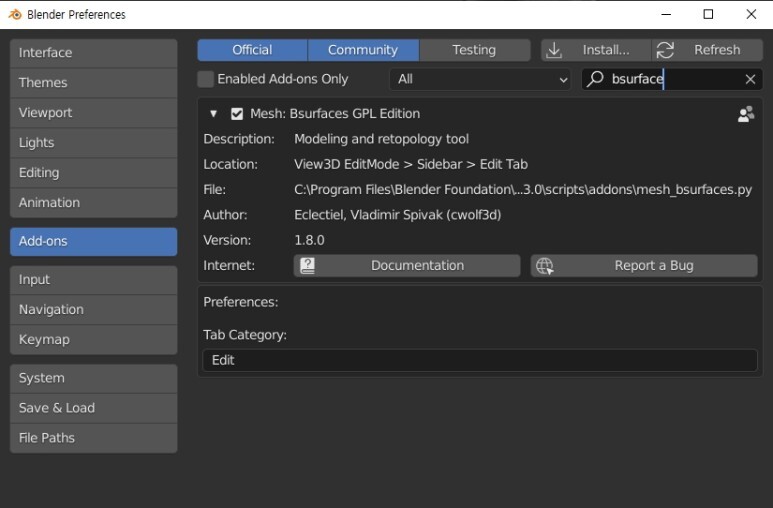773x508 pixels.
Task: Disable the Bsurfaces GPL Edition add-on checkbox
Action: [237, 114]
